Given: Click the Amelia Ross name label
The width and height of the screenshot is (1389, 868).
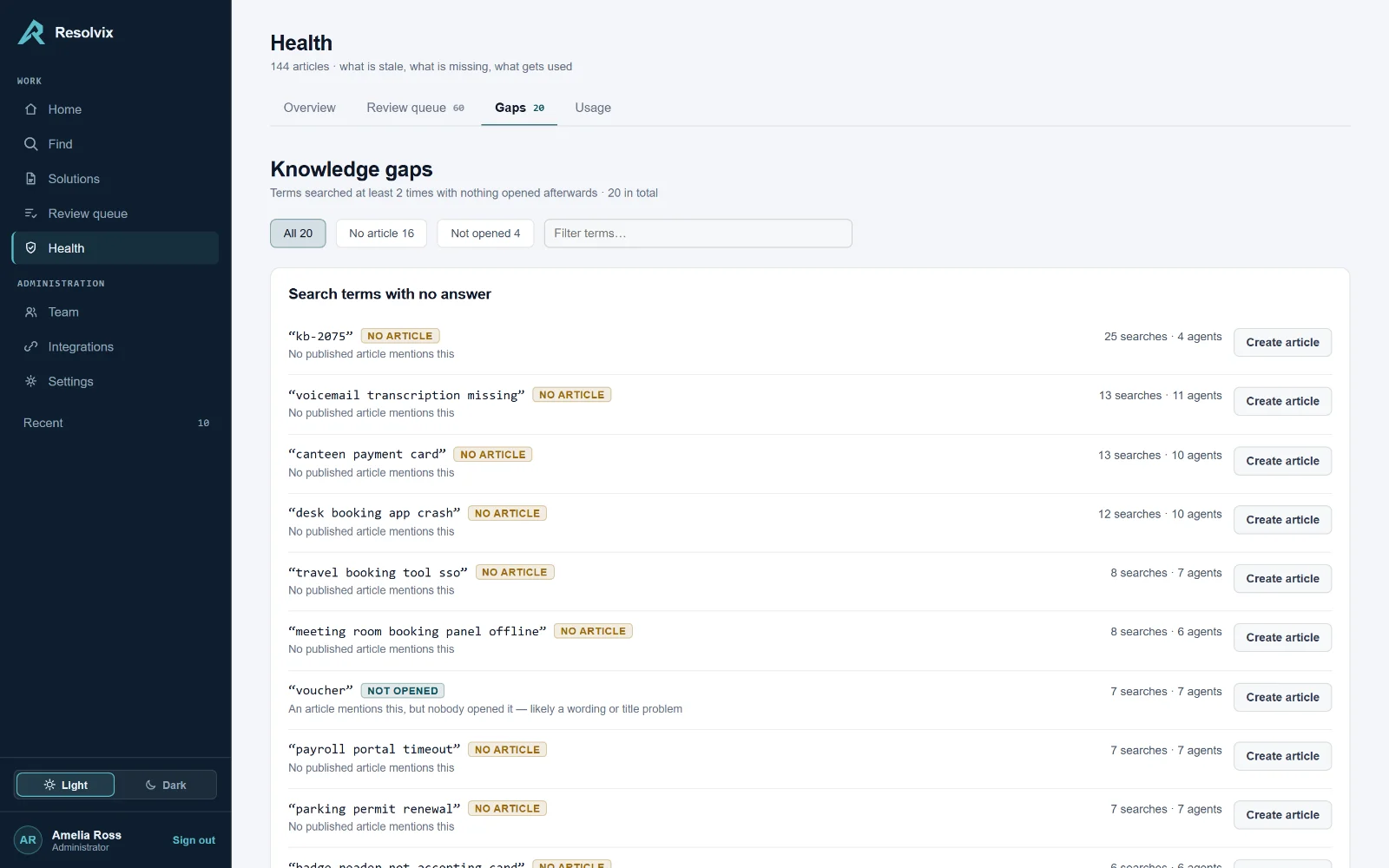Looking at the screenshot, I should (87, 835).
